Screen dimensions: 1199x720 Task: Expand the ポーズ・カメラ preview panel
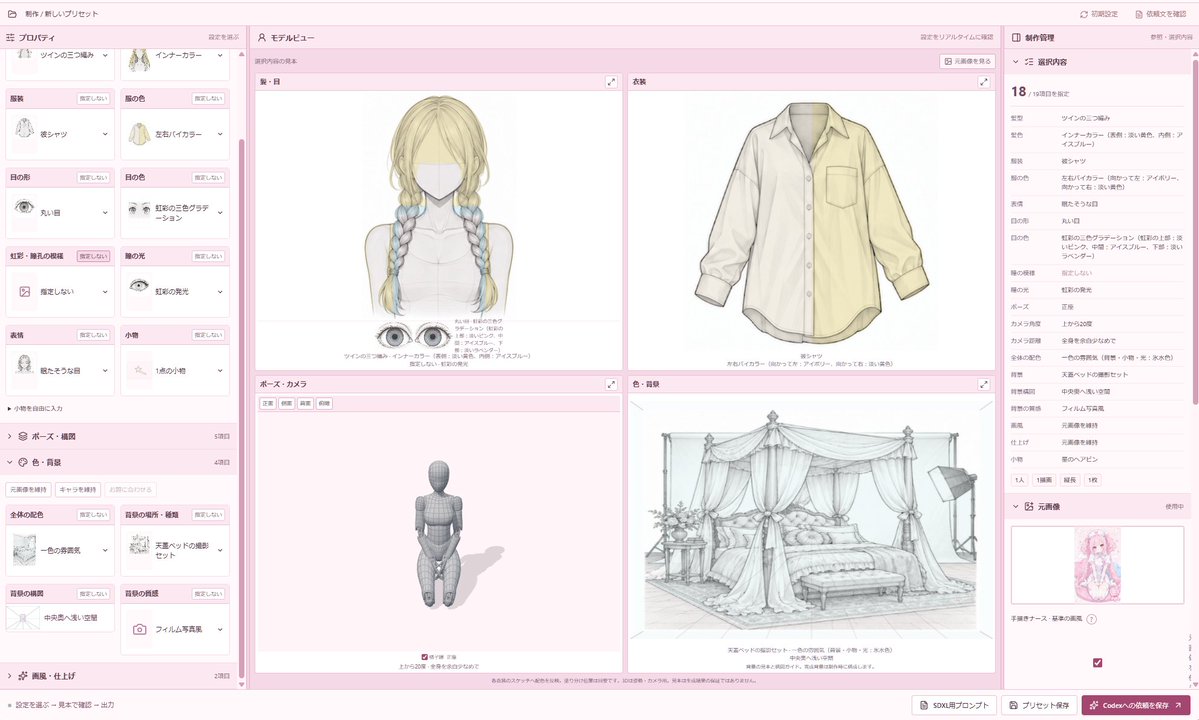point(611,384)
